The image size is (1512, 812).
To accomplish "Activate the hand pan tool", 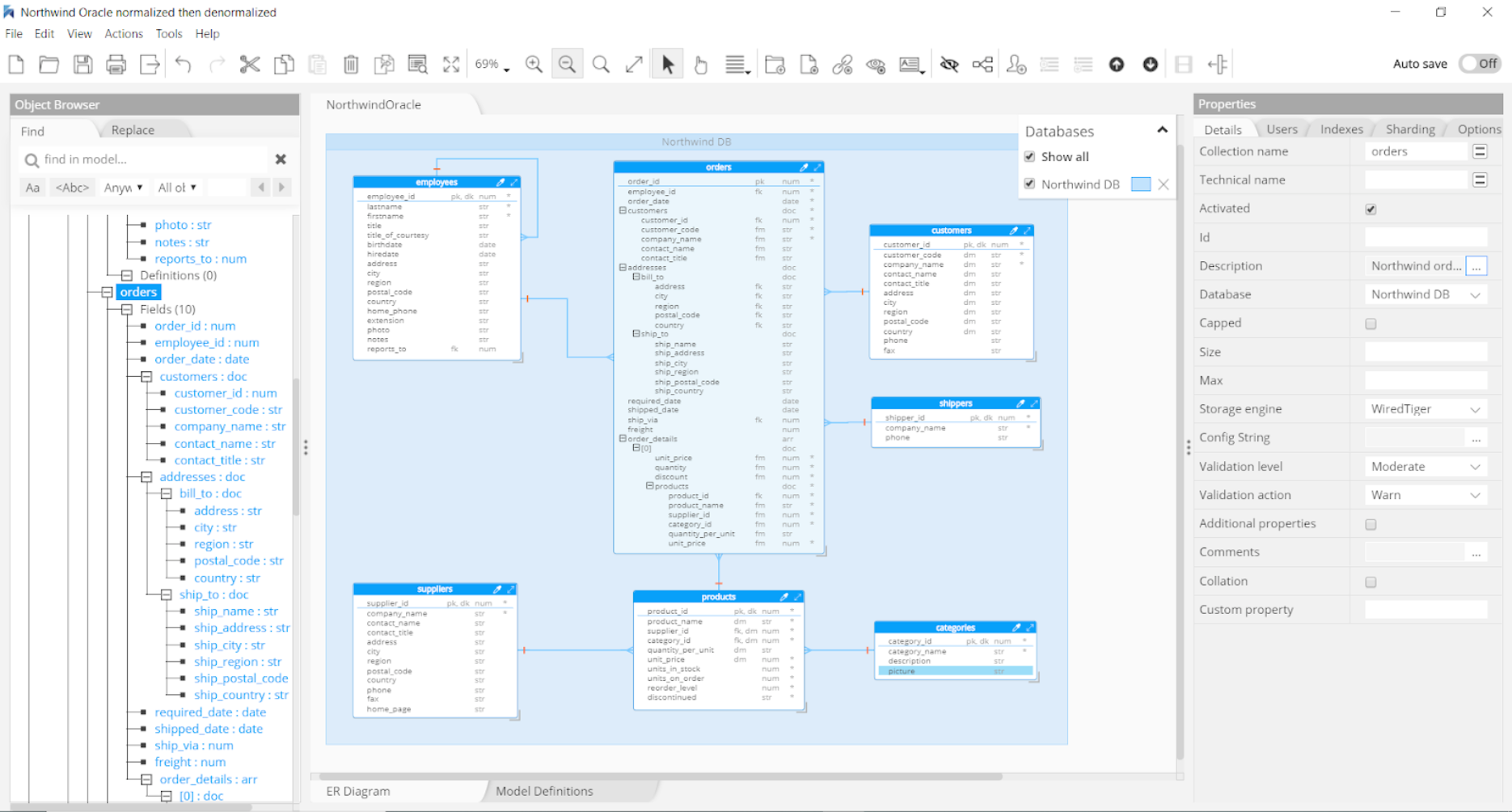I will pos(700,64).
